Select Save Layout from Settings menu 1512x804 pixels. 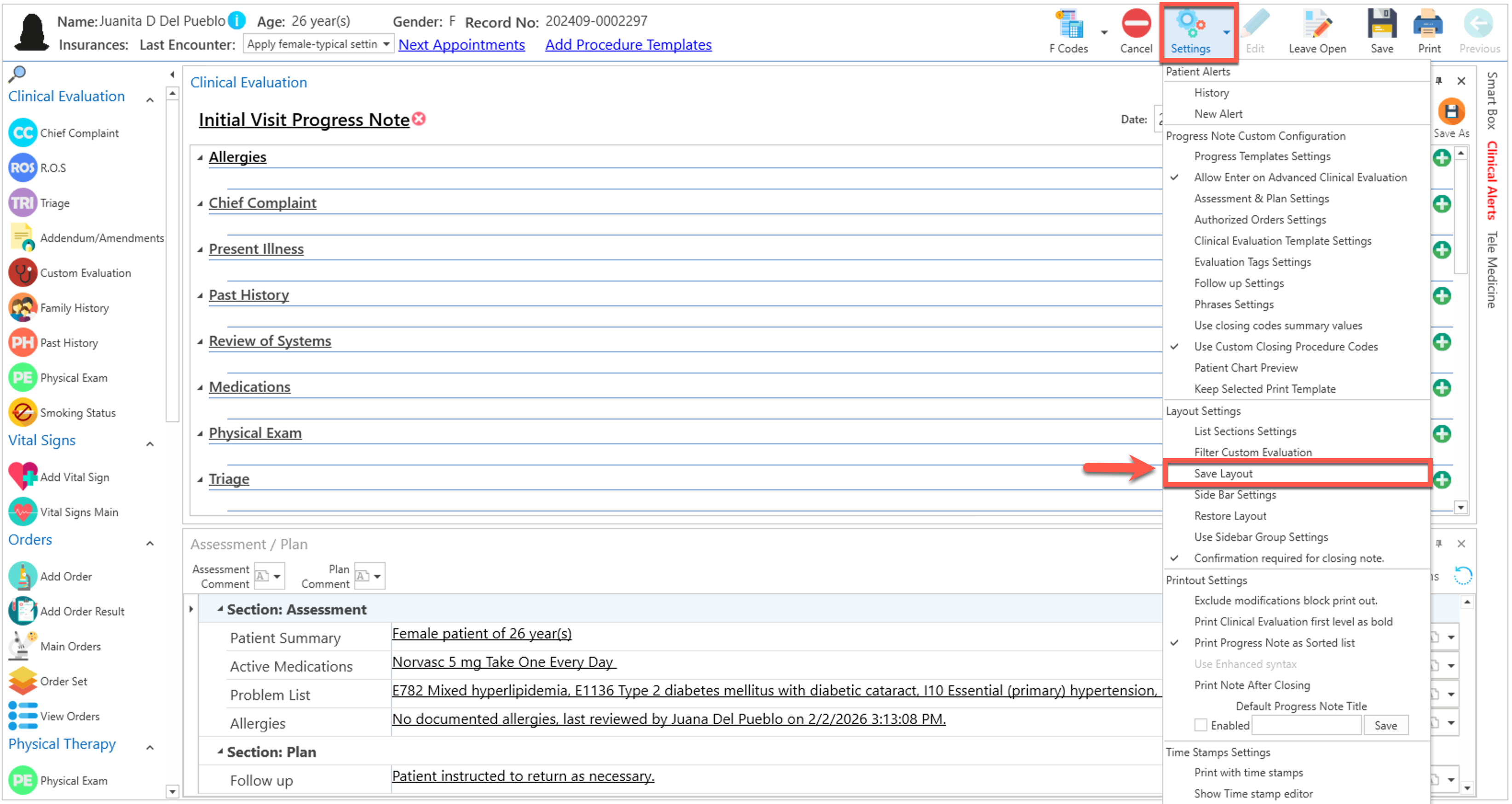click(1223, 474)
